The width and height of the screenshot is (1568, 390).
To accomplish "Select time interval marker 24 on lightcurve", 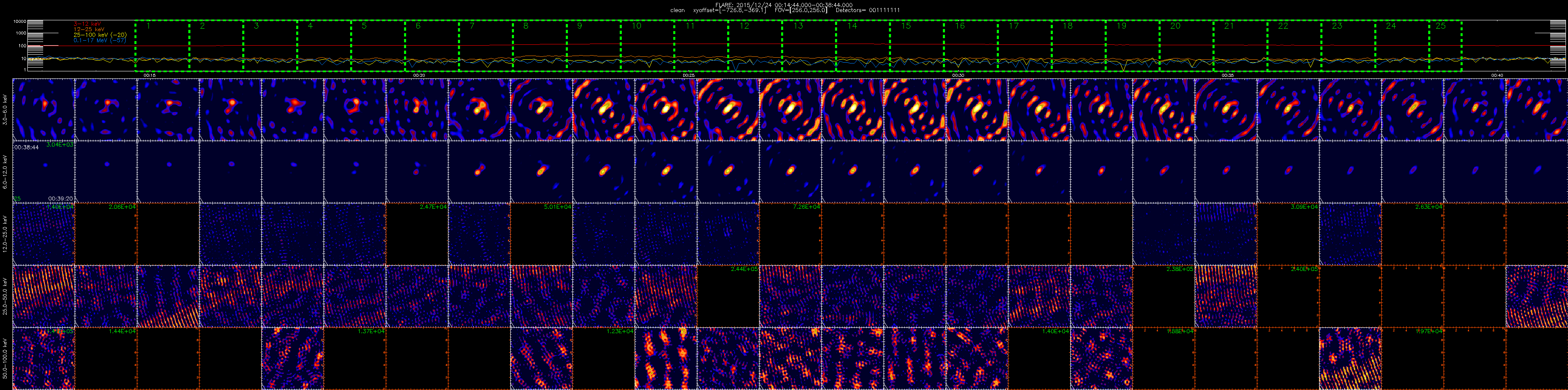I will [1390, 26].
